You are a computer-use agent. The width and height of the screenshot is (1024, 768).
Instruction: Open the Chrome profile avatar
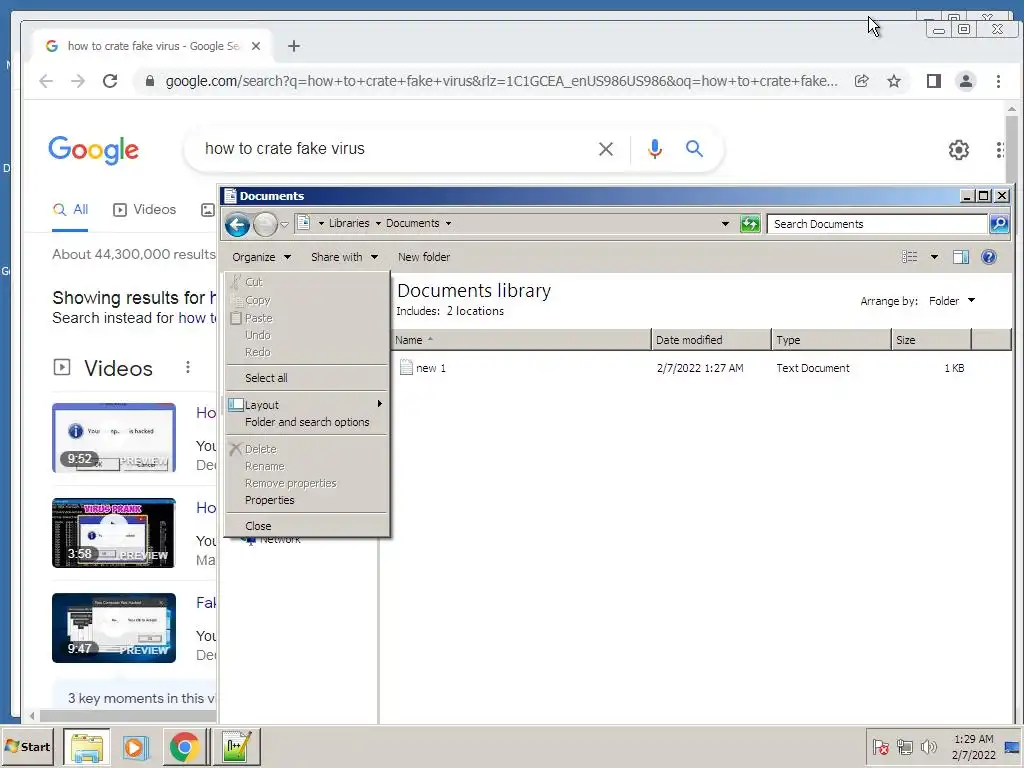coord(965,81)
